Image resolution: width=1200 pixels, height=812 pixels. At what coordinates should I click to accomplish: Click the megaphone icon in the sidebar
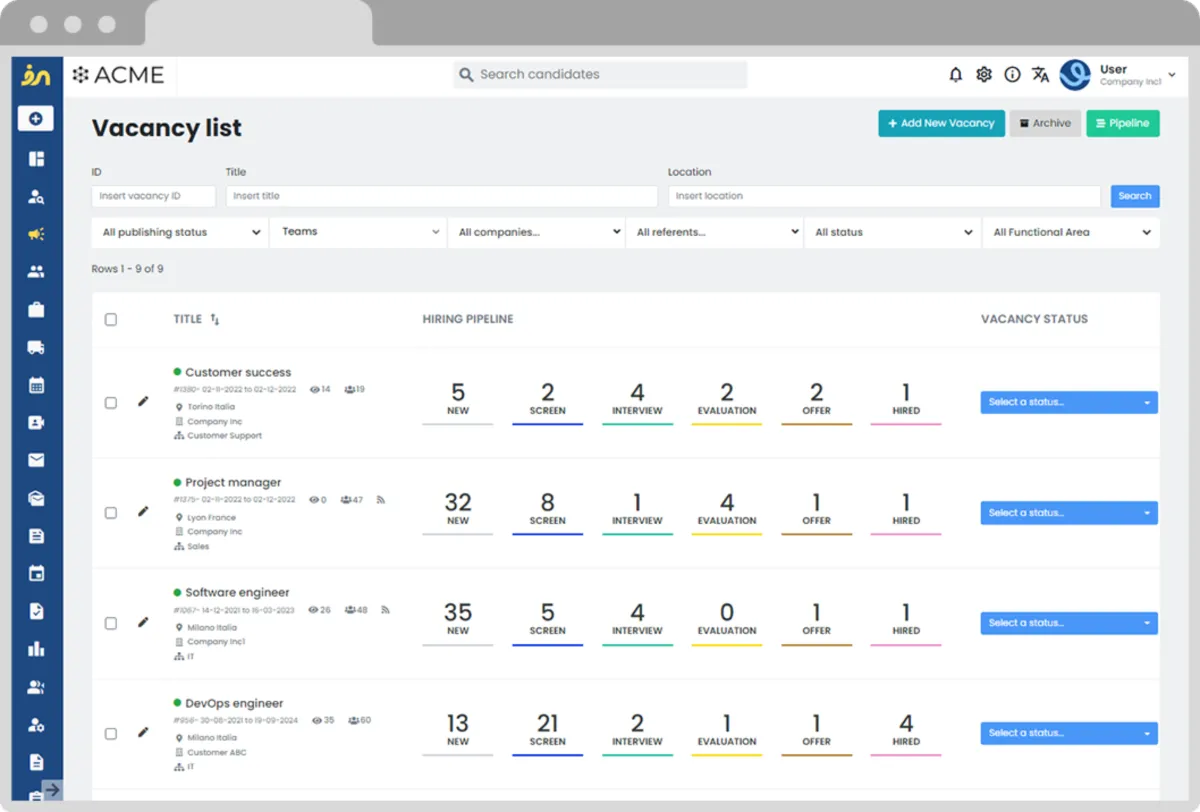click(x=36, y=234)
